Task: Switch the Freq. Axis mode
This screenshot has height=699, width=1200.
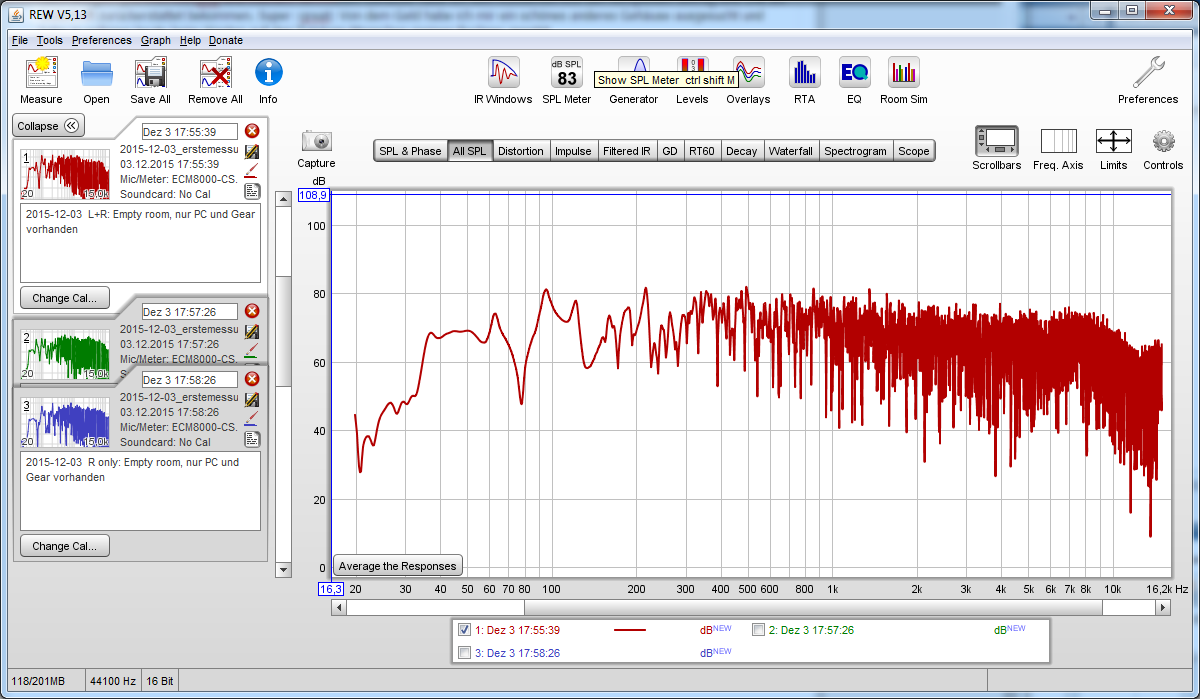Action: [1058, 141]
